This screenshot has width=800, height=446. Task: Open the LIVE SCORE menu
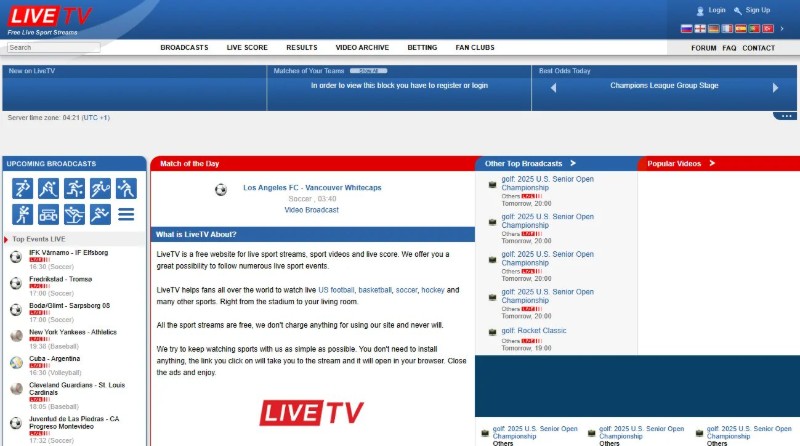[247, 47]
